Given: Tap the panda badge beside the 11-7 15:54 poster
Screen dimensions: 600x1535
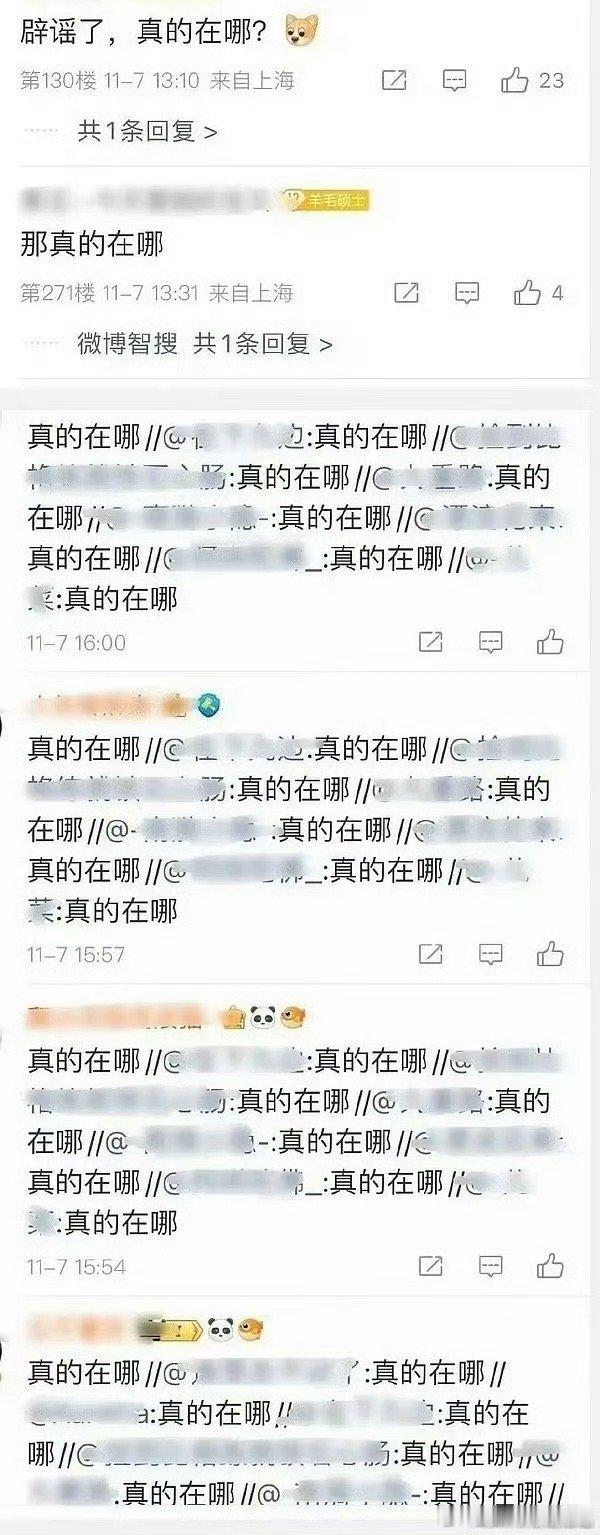Looking at the screenshot, I should coord(262,1018).
